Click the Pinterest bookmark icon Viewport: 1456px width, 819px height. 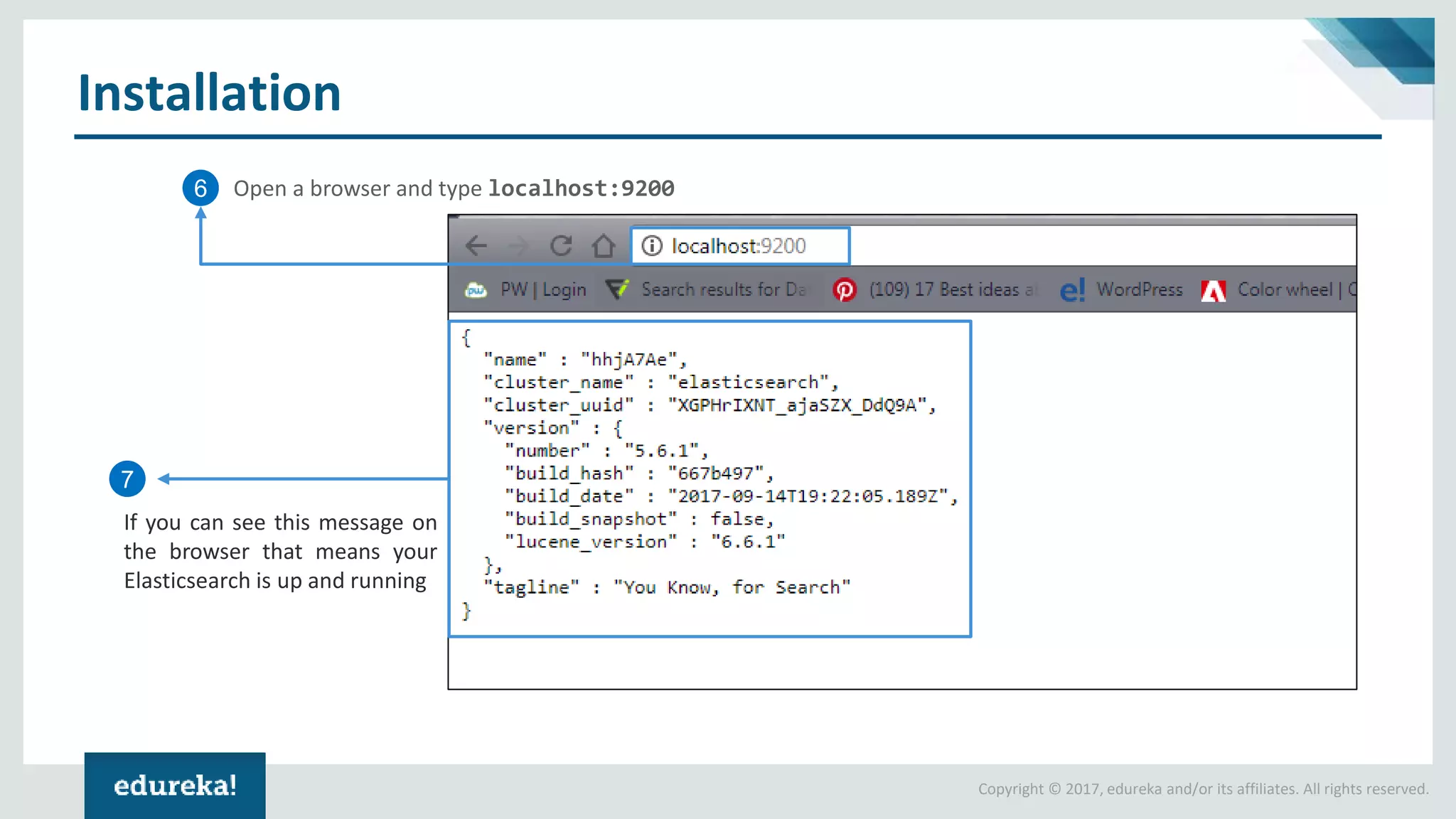coord(845,290)
